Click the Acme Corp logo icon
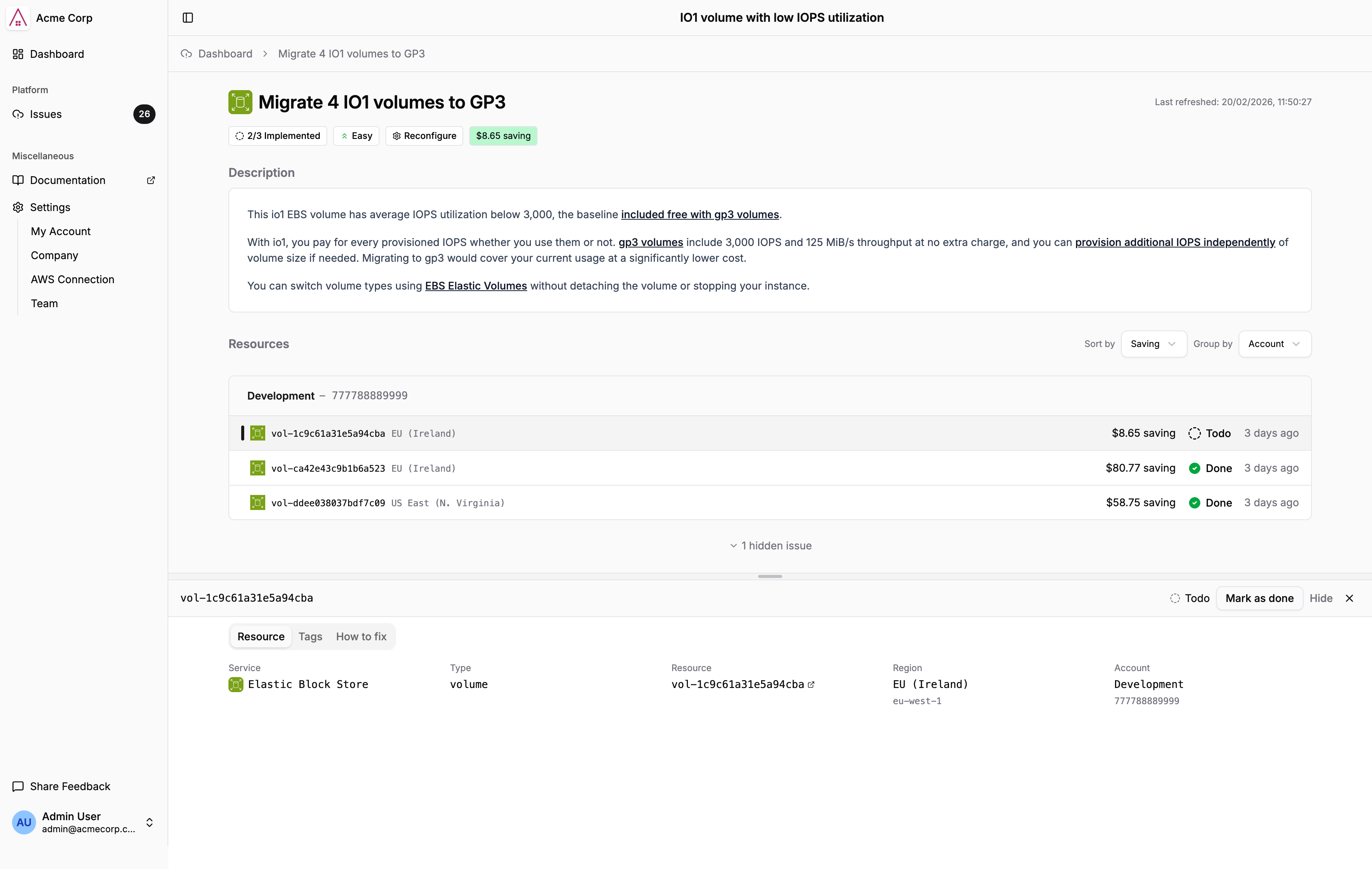Screen dimensions: 1372x869 coord(18,18)
